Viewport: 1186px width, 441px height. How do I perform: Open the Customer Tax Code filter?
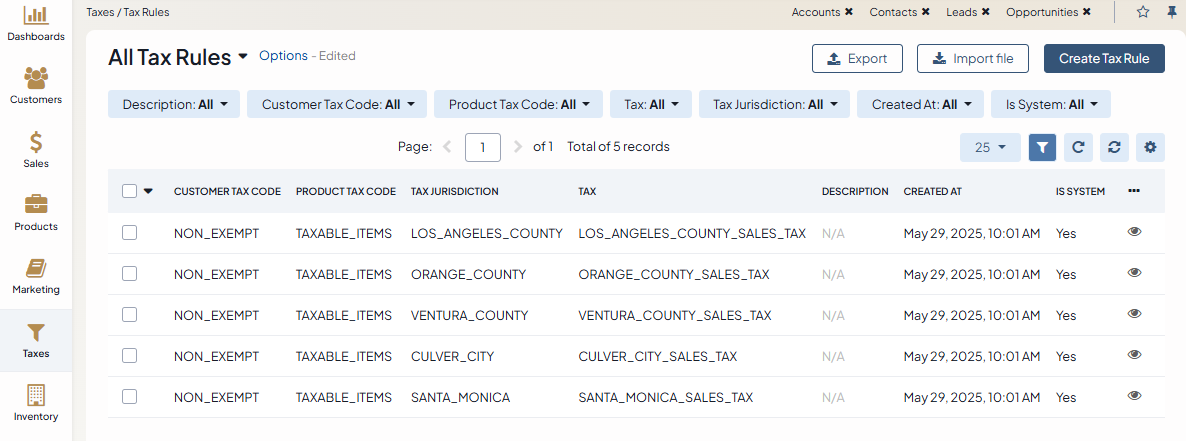[338, 104]
